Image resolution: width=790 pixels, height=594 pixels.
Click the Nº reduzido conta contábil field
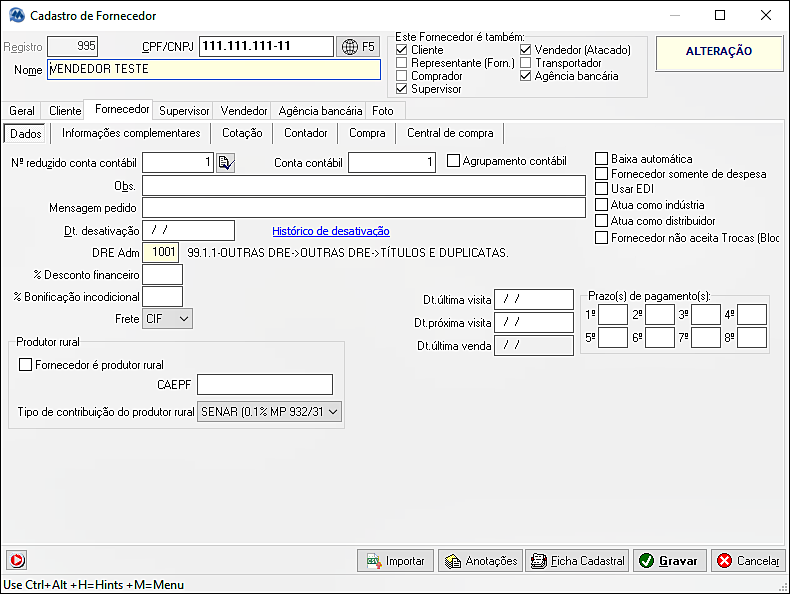click(x=178, y=163)
